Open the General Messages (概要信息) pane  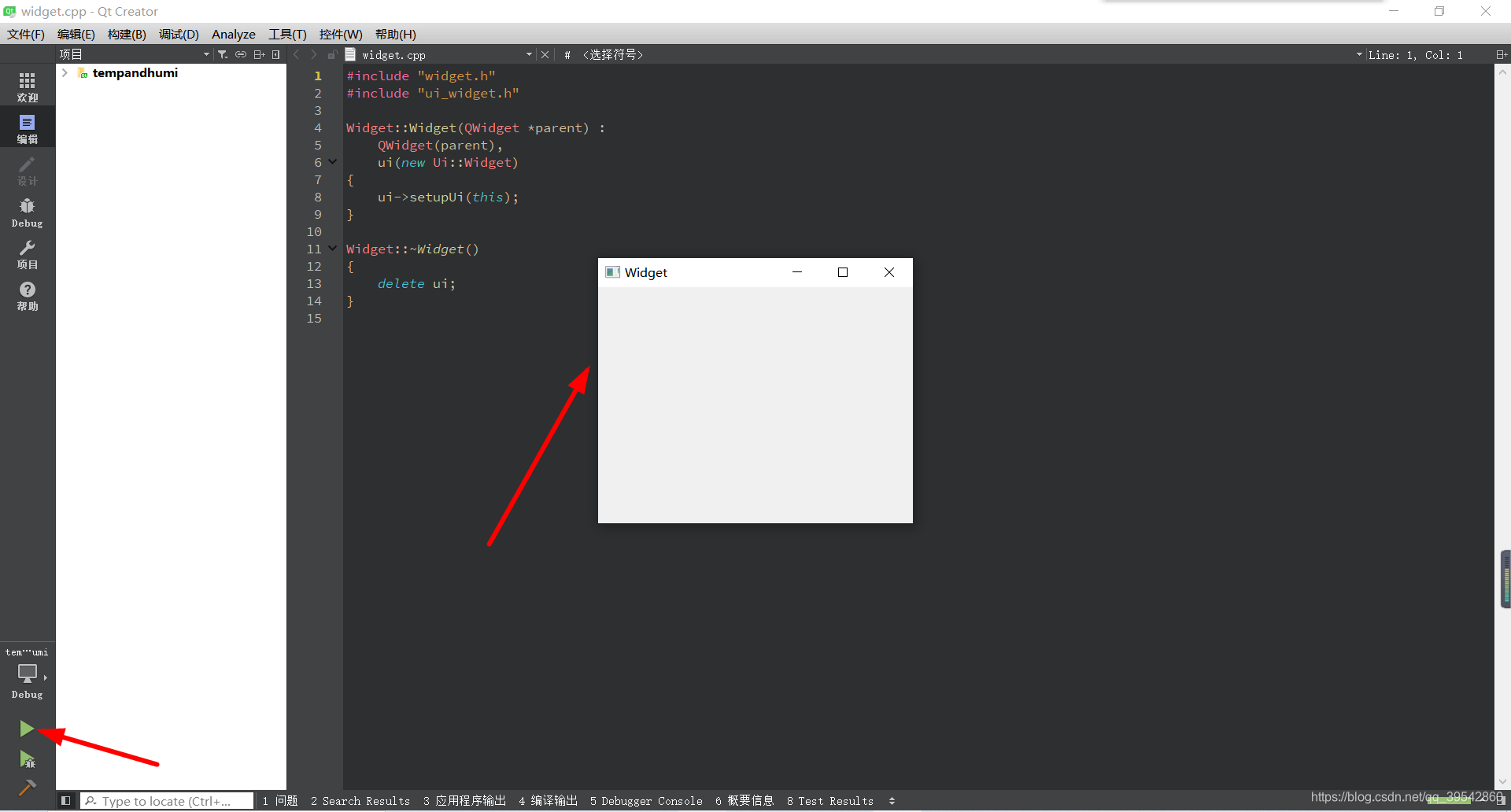coord(744,801)
